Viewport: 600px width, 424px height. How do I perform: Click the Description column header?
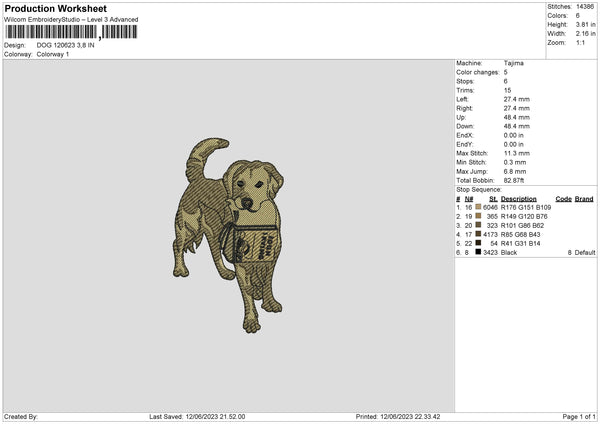(x=519, y=199)
